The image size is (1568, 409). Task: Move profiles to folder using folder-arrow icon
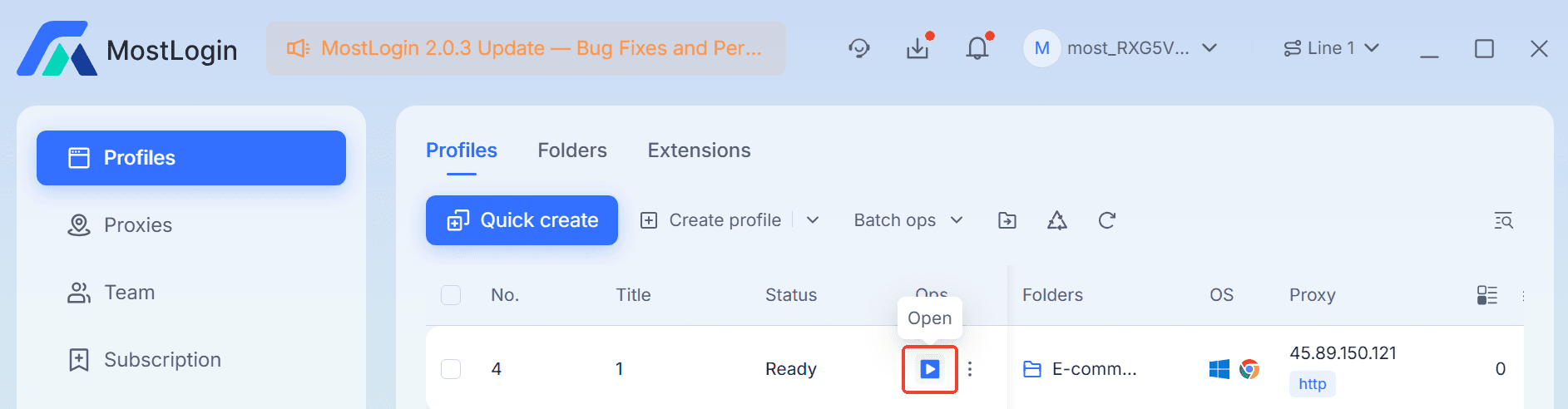click(x=1007, y=220)
